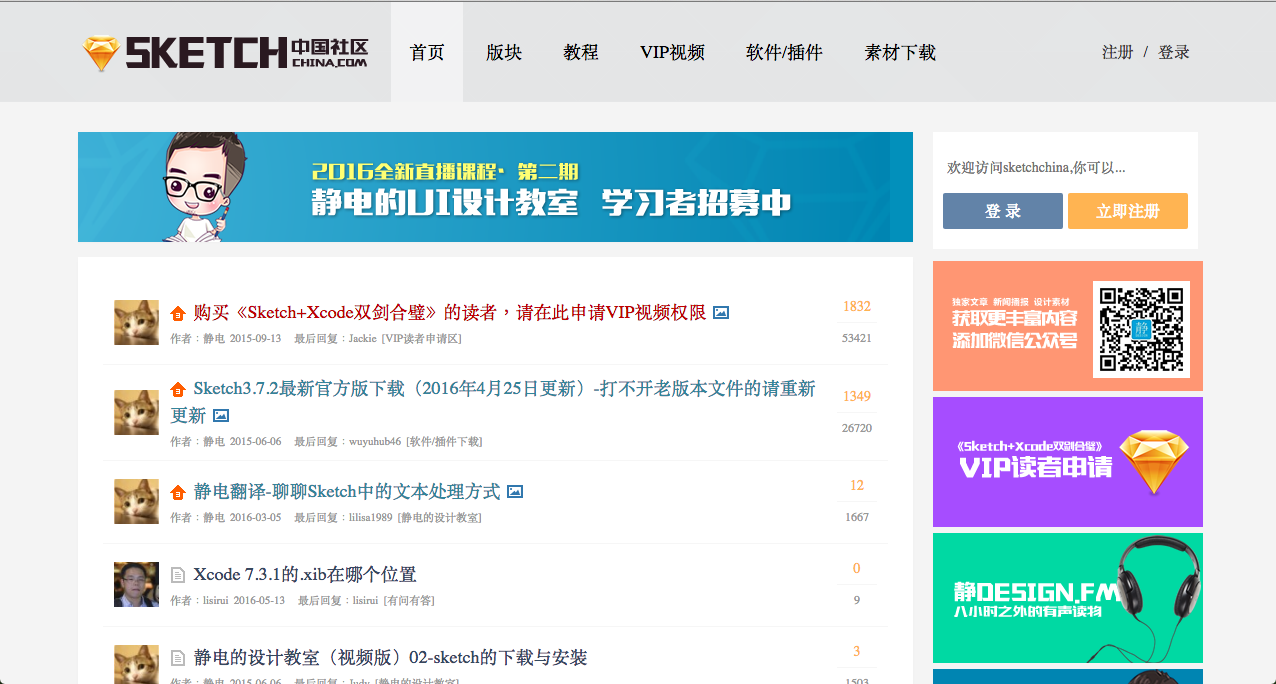This screenshot has width=1276, height=684.
Task: Open 软件/插件 in the navigation bar
Action: [x=784, y=52]
